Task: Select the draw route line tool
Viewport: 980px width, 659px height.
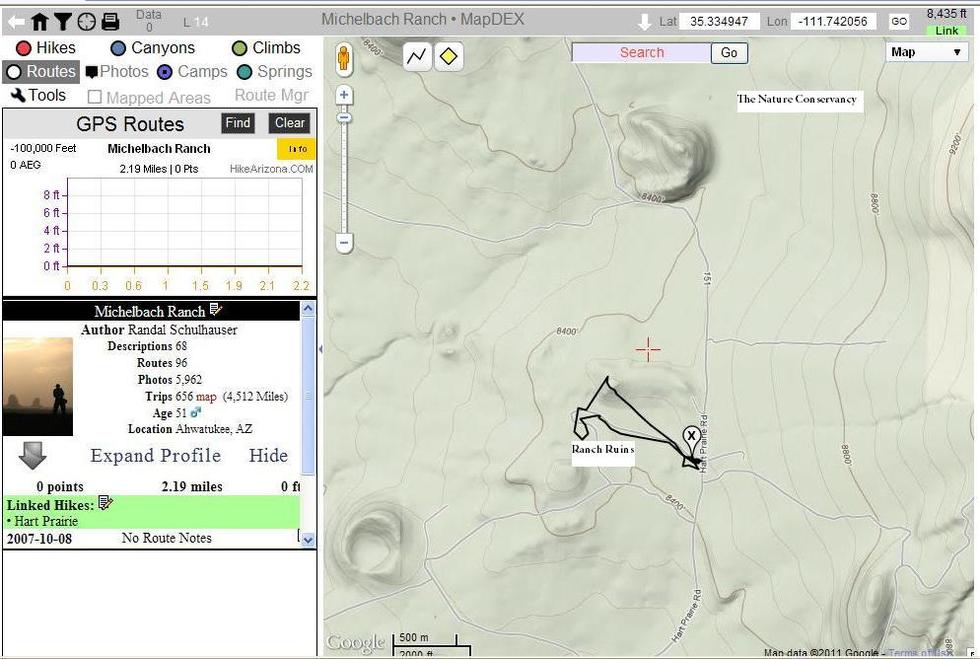Action: point(417,56)
